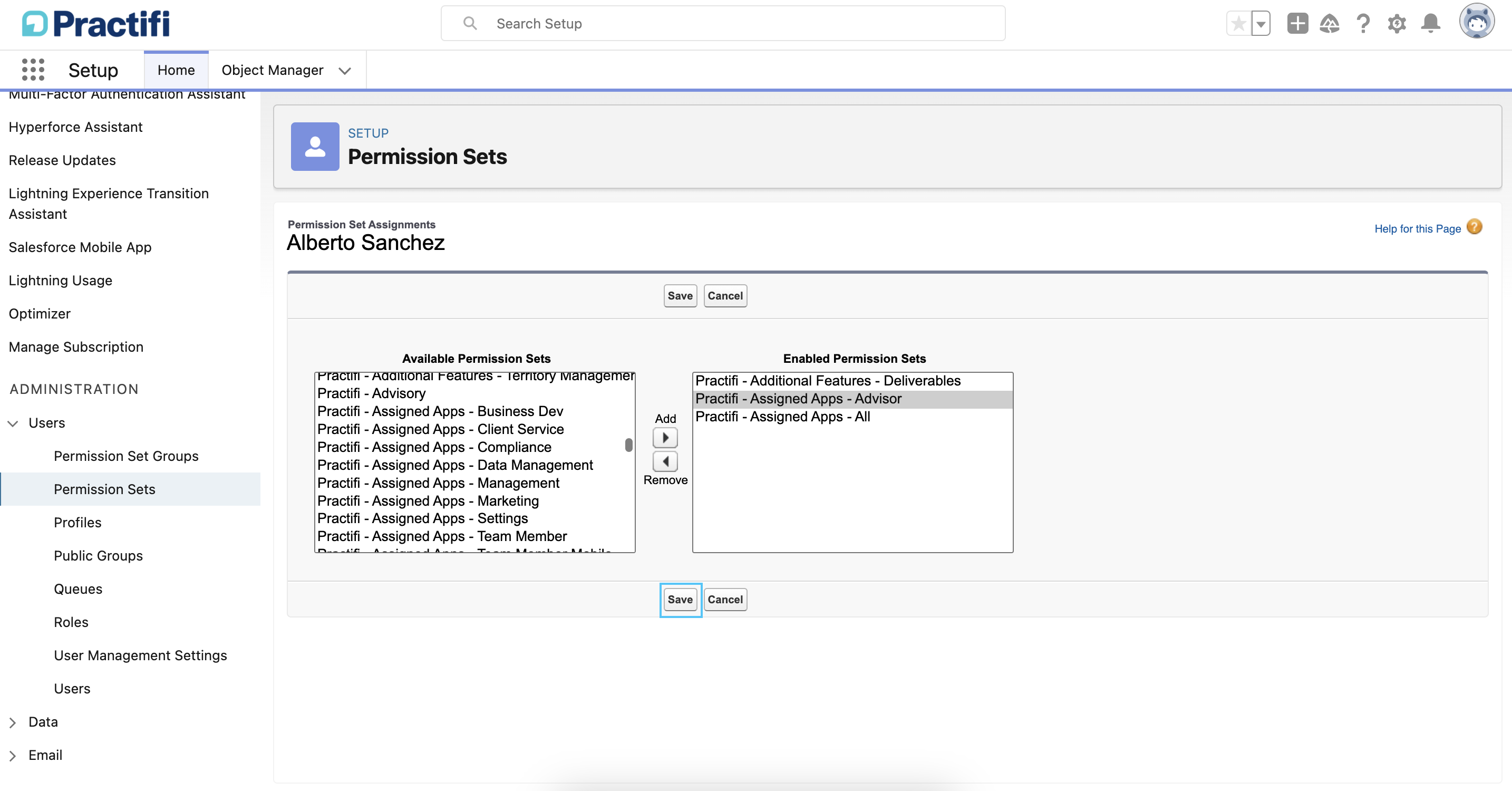The image size is (1512, 791).
Task: Click the Practifi logo
Action: pyautogui.click(x=95, y=24)
